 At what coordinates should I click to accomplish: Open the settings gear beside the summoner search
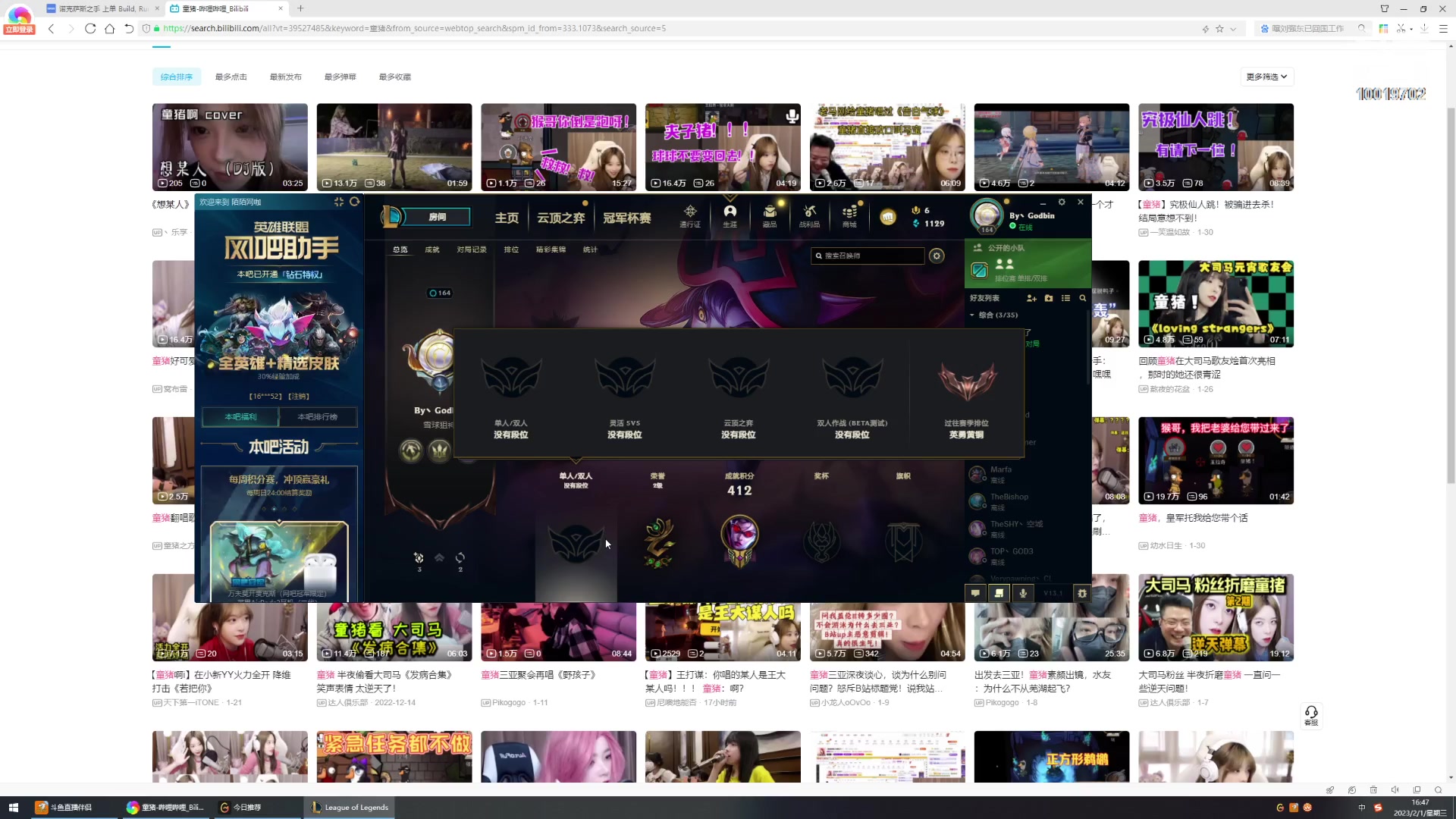pyautogui.click(x=937, y=256)
